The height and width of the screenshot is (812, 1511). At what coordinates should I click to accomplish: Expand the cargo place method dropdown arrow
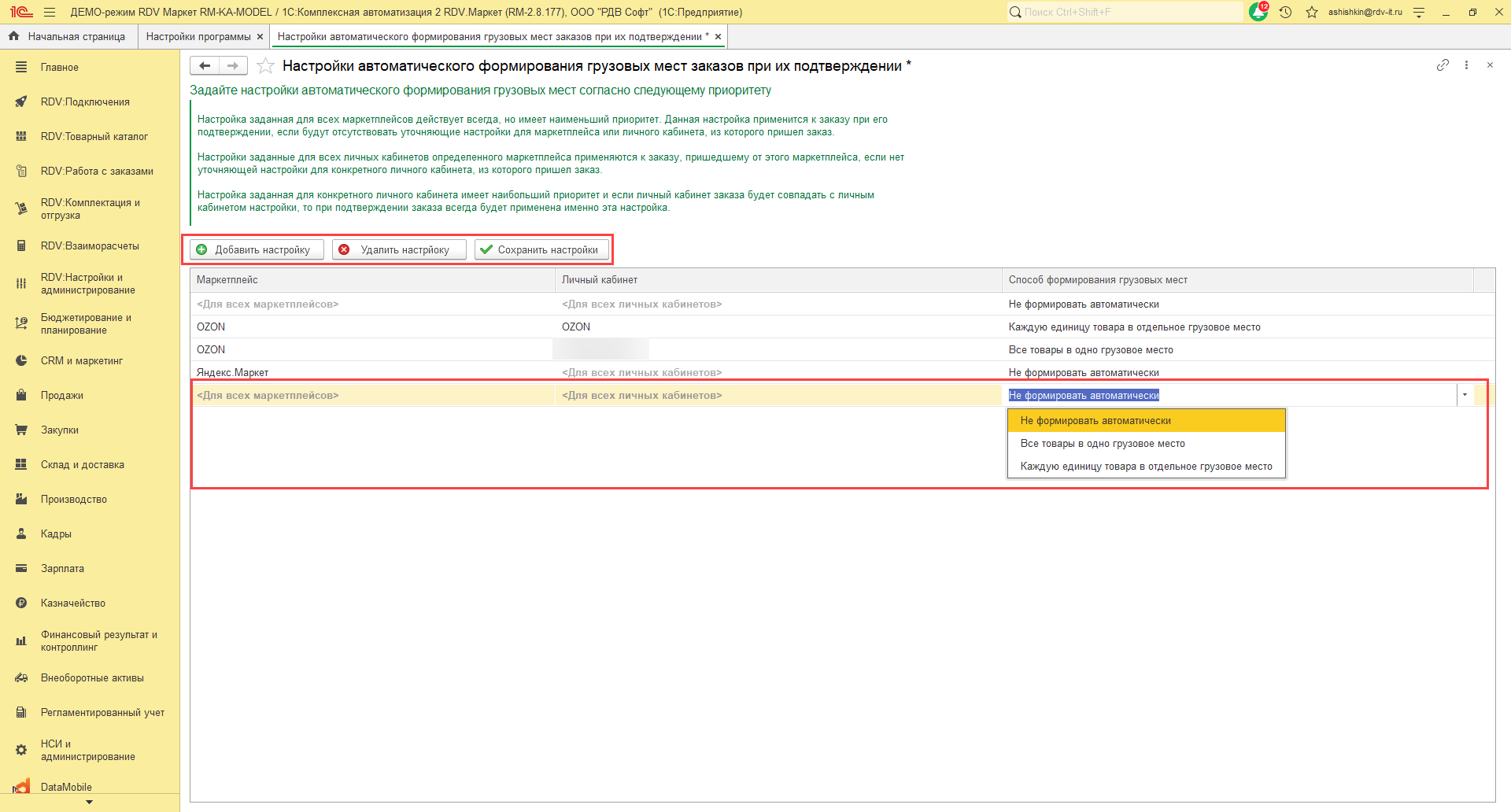(1465, 395)
